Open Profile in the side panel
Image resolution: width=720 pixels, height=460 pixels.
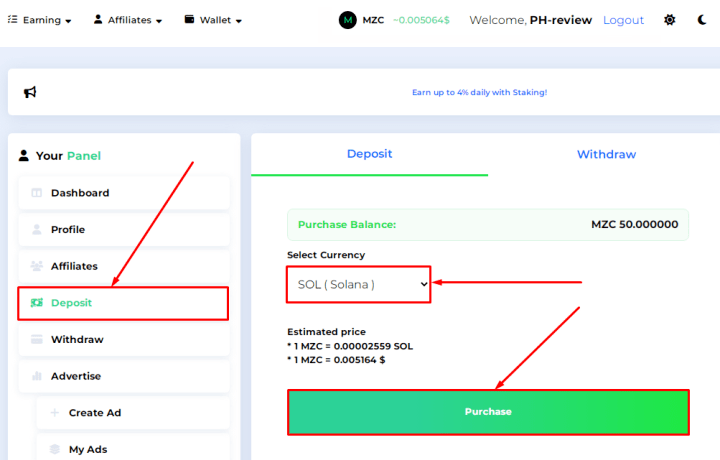(x=124, y=230)
